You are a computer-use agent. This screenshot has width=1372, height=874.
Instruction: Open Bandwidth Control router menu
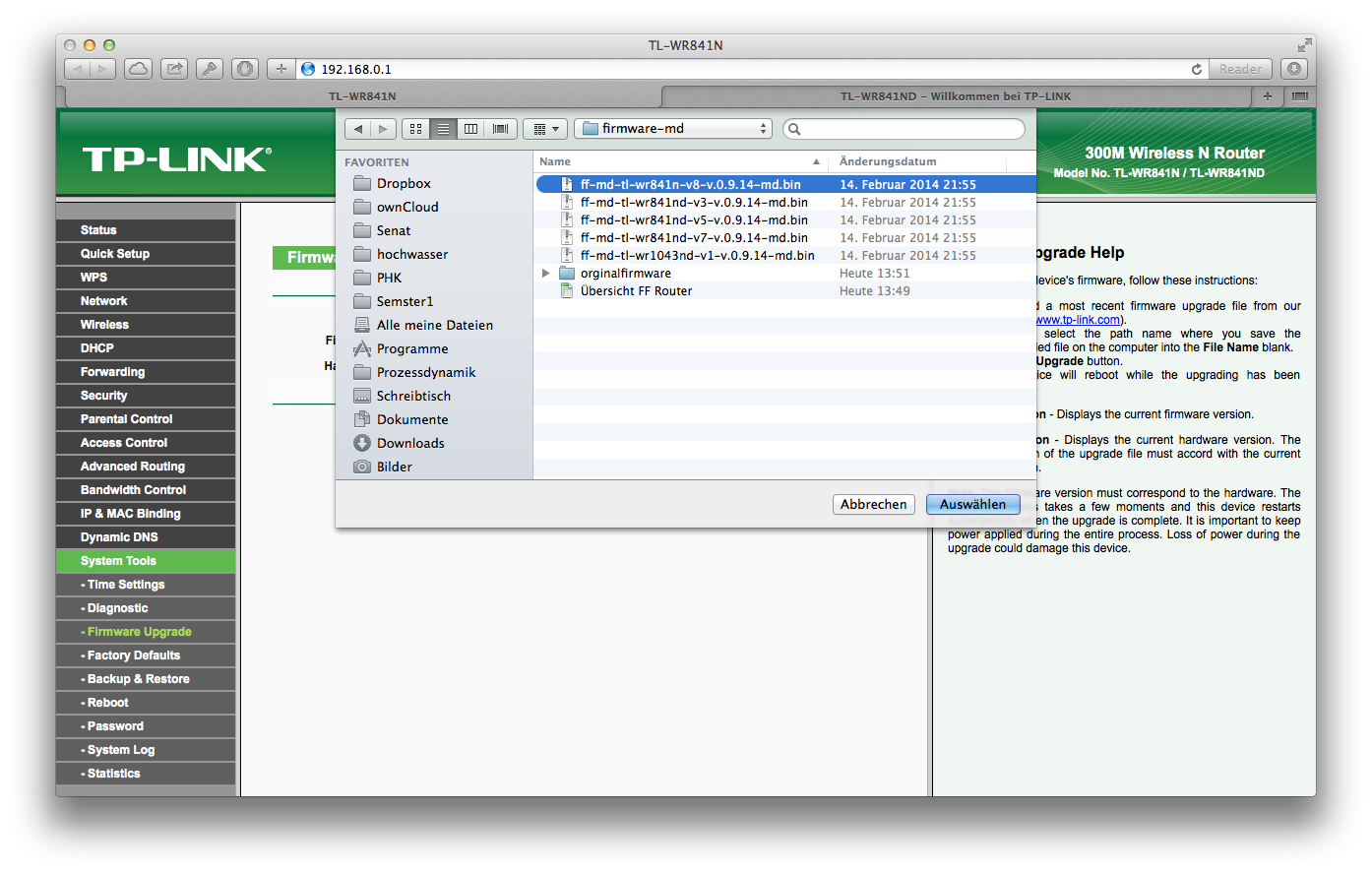click(146, 490)
